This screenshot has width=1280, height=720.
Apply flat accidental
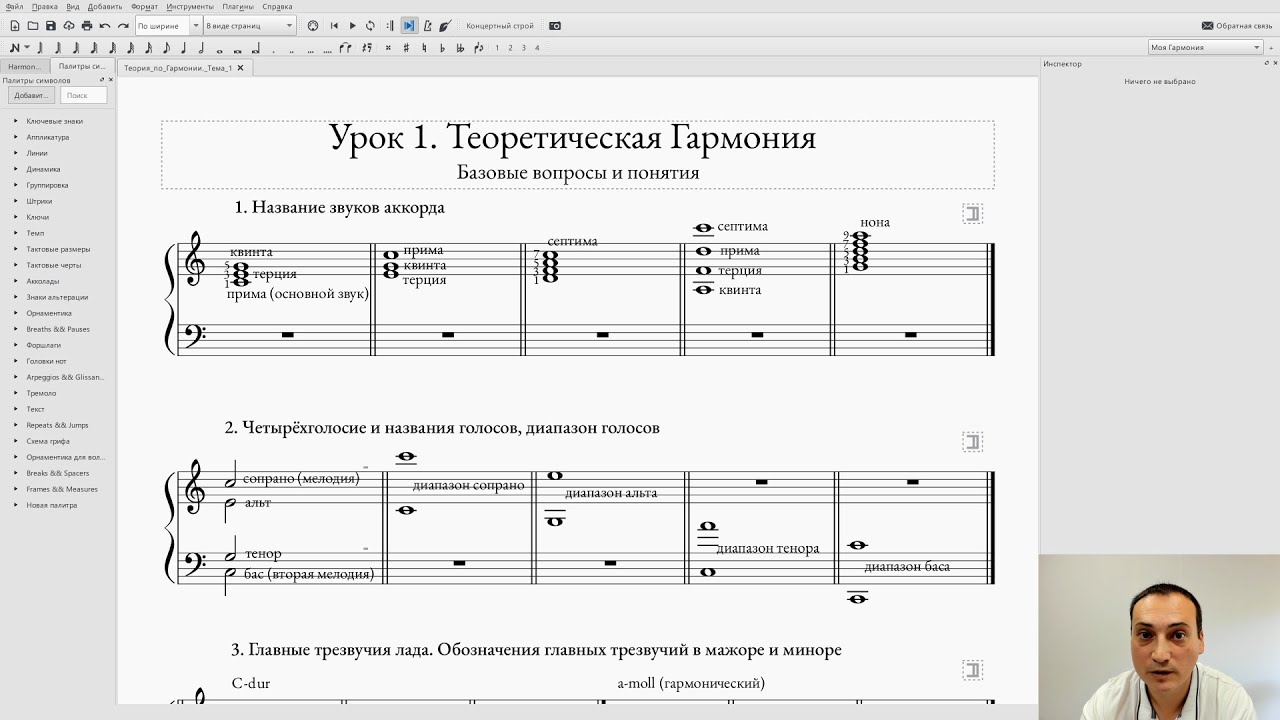442,47
